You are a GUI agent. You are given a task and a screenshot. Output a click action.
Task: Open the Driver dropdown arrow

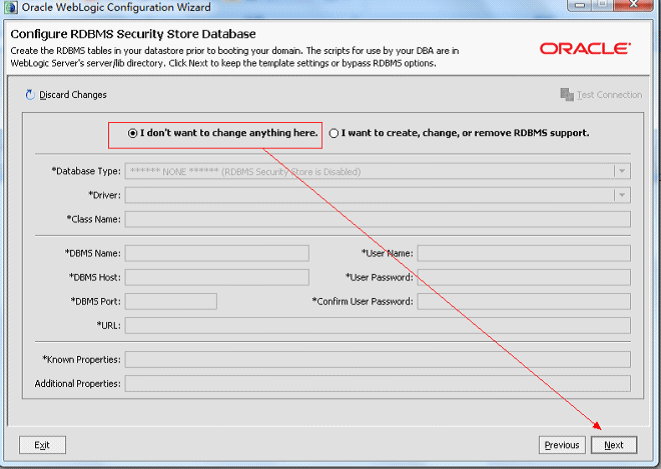click(622, 195)
